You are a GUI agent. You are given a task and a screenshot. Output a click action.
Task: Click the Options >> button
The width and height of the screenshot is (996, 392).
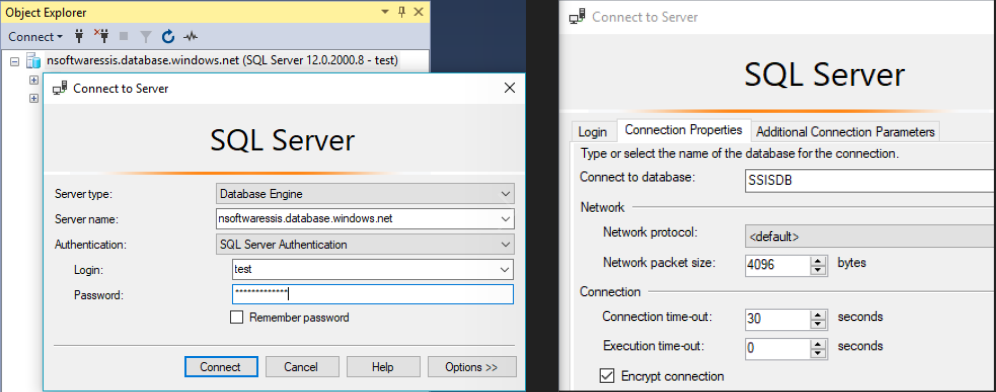[x=472, y=367]
